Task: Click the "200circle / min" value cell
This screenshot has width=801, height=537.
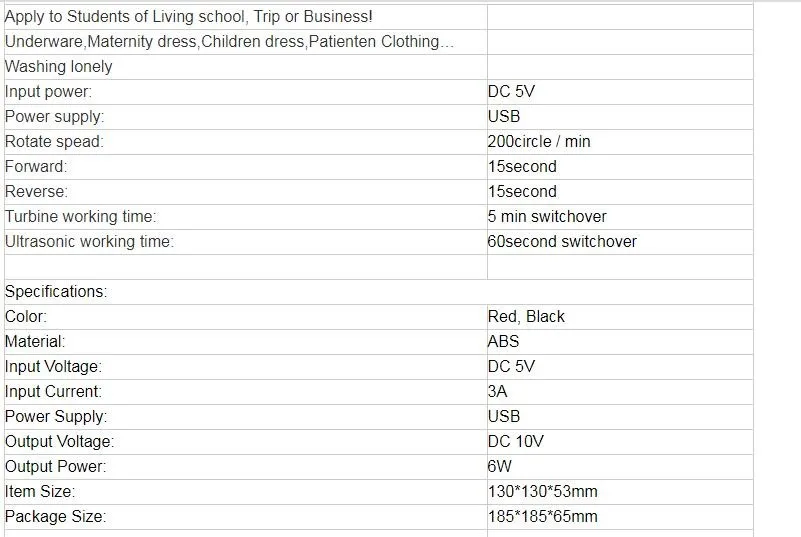Action: tap(539, 142)
